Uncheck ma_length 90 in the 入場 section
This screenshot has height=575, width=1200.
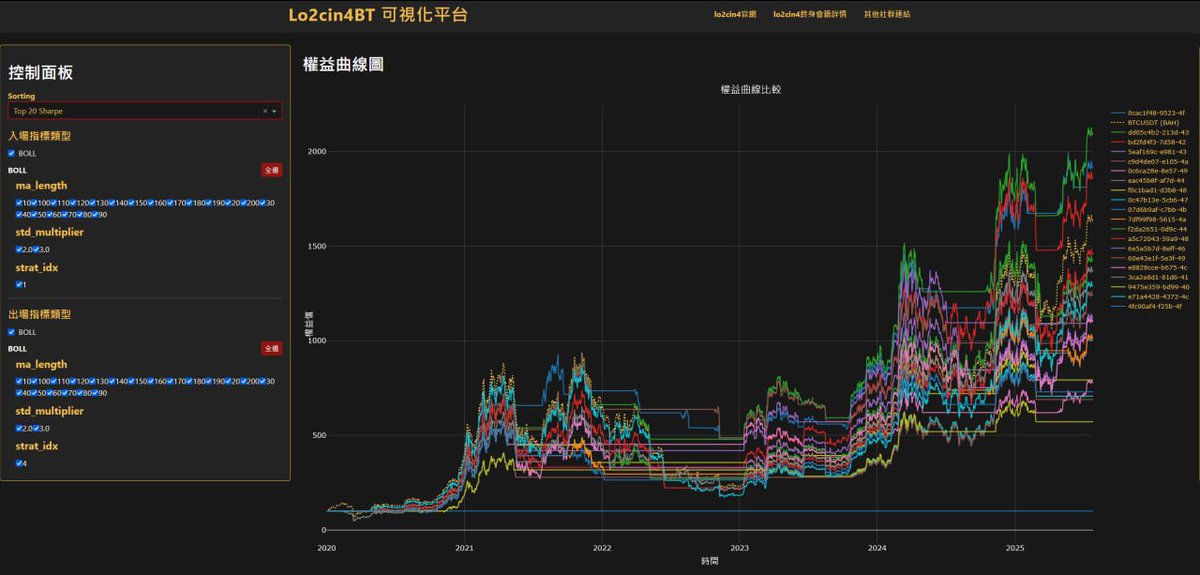click(95, 214)
